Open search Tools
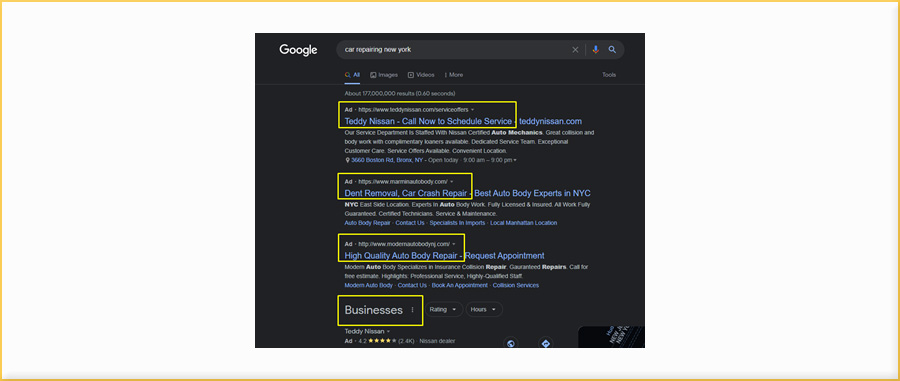Image resolution: width=900 pixels, height=381 pixels. coord(609,75)
